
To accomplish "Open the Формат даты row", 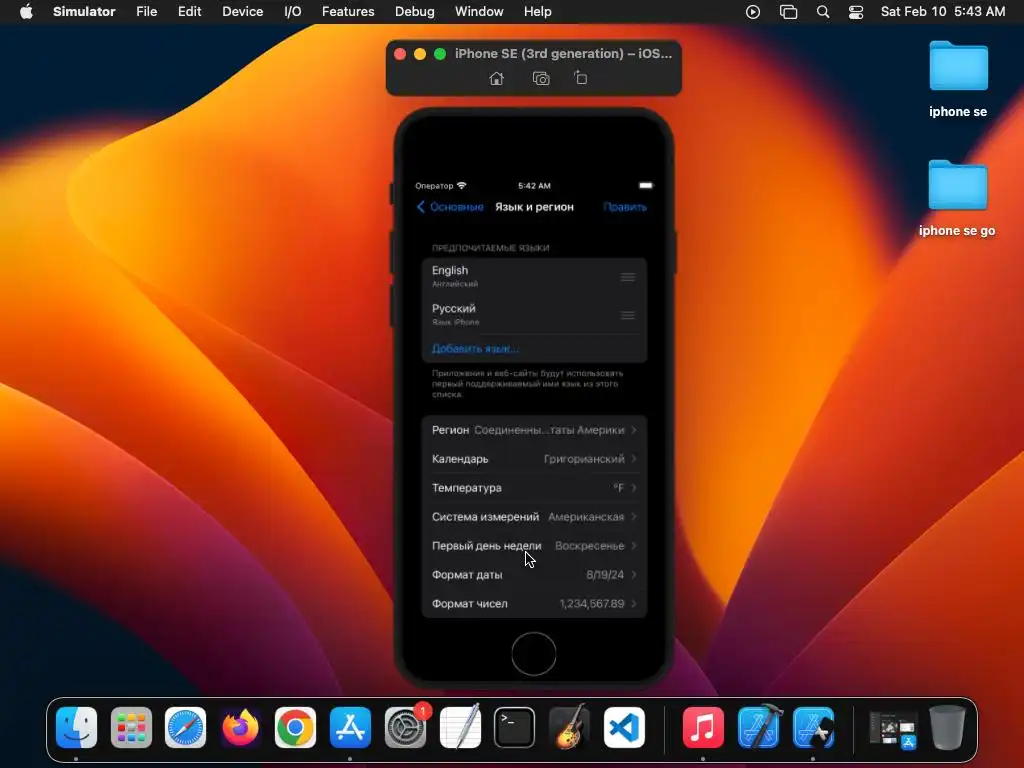I will click(534, 575).
